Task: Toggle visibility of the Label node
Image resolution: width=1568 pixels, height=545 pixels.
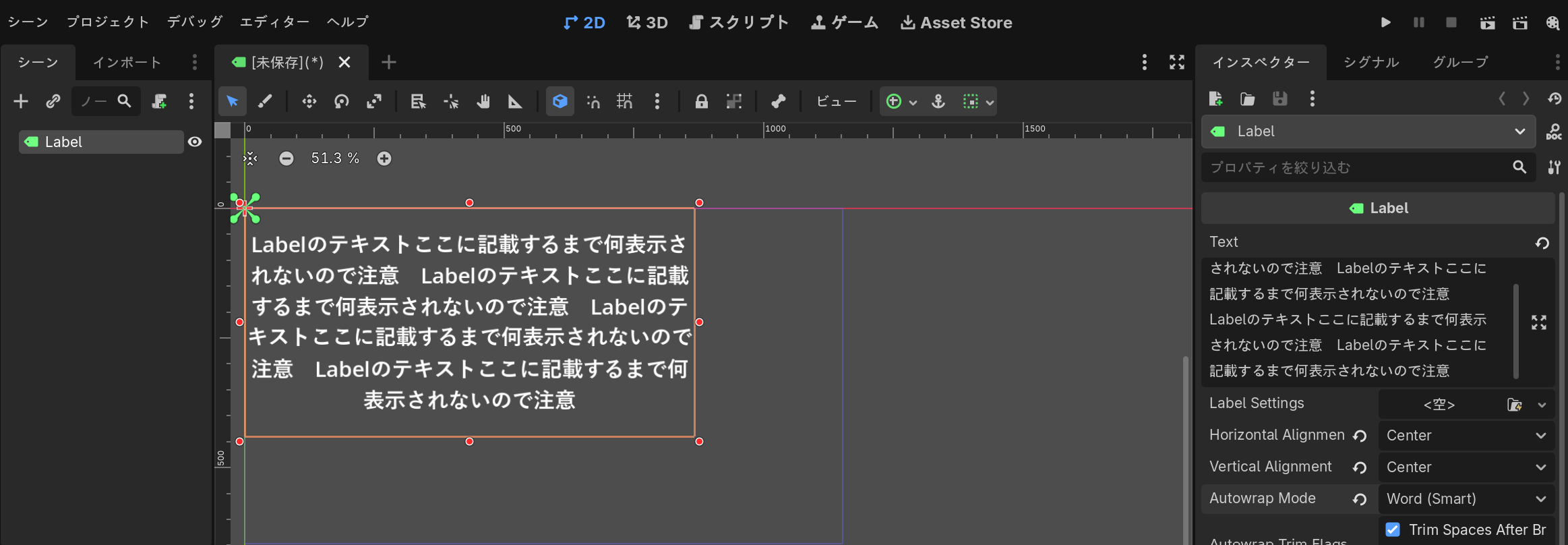Action: [195, 142]
